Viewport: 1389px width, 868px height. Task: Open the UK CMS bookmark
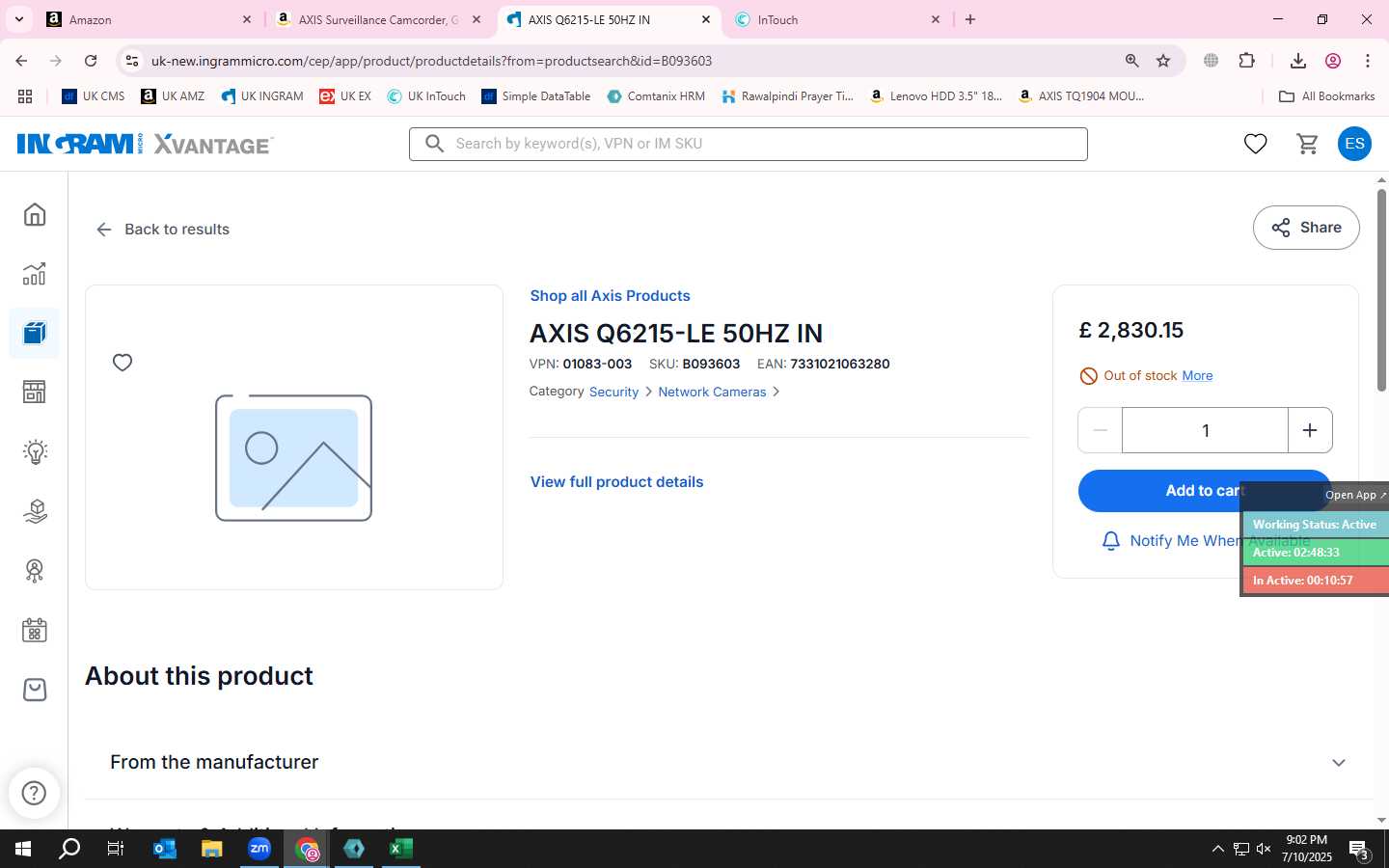[94, 96]
